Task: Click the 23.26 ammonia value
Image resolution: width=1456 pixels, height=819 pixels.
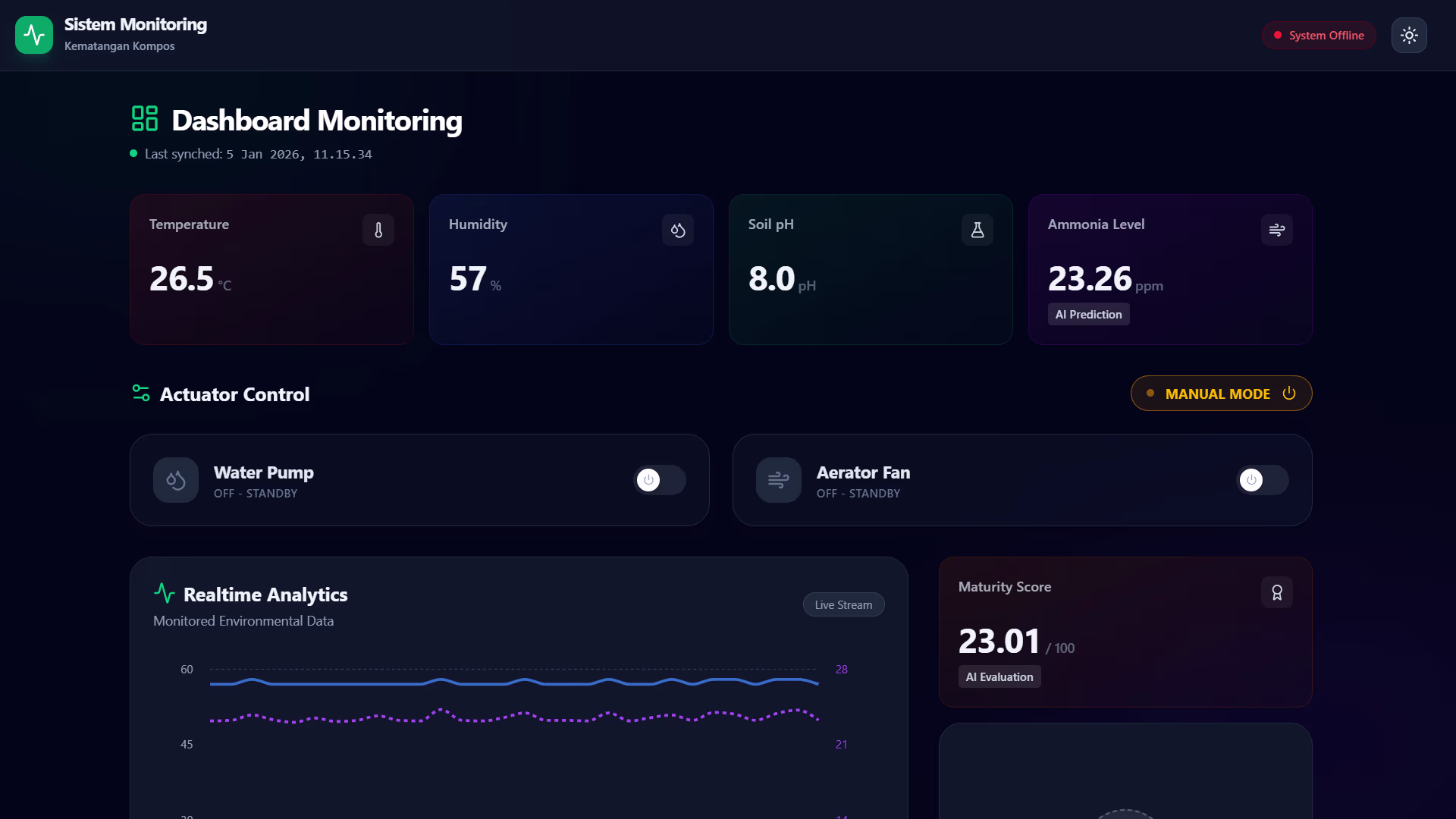Action: click(x=1090, y=278)
